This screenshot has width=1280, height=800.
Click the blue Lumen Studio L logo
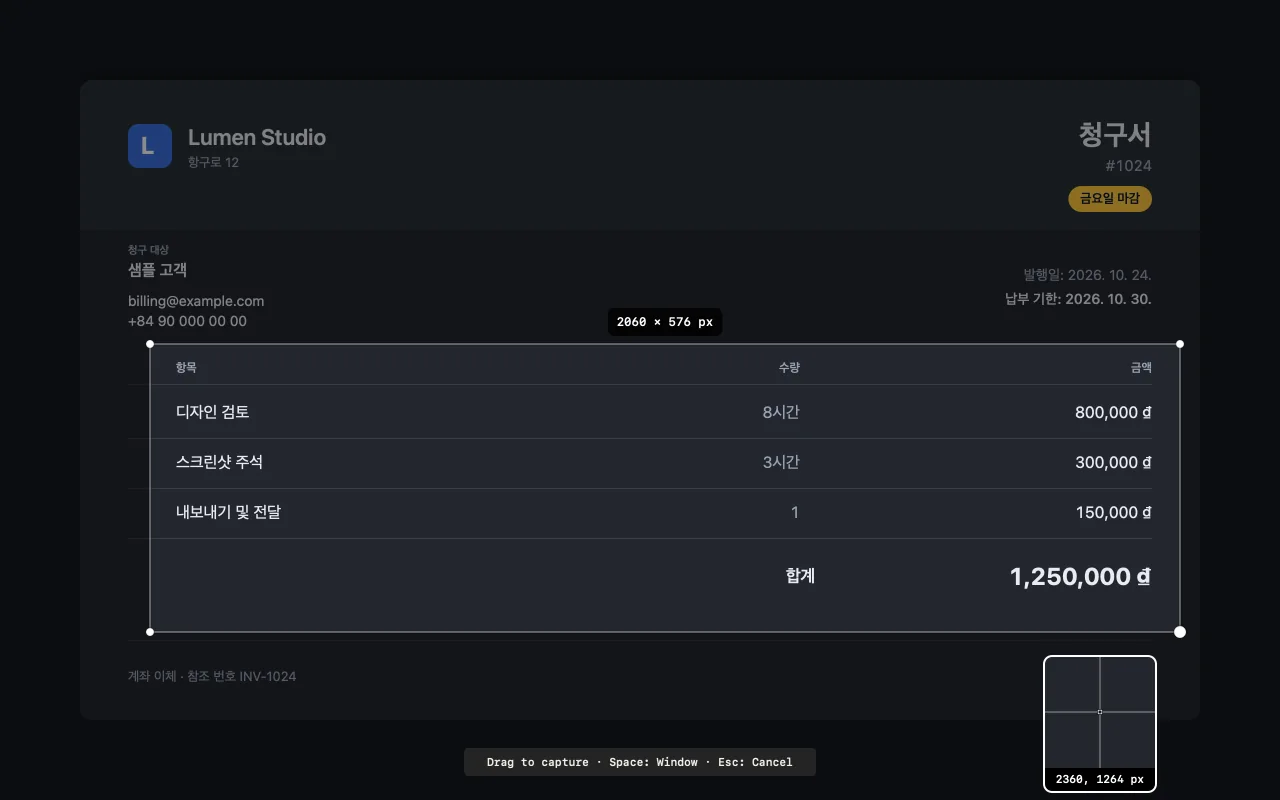click(150, 146)
